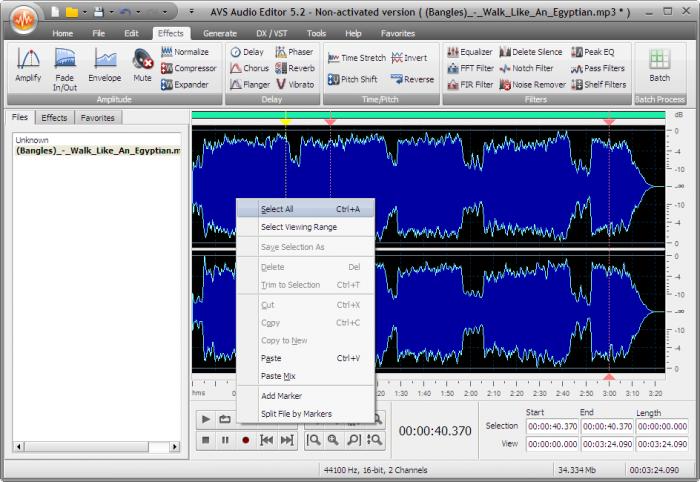Pause playback
The image size is (700, 482).
point(225,440)
